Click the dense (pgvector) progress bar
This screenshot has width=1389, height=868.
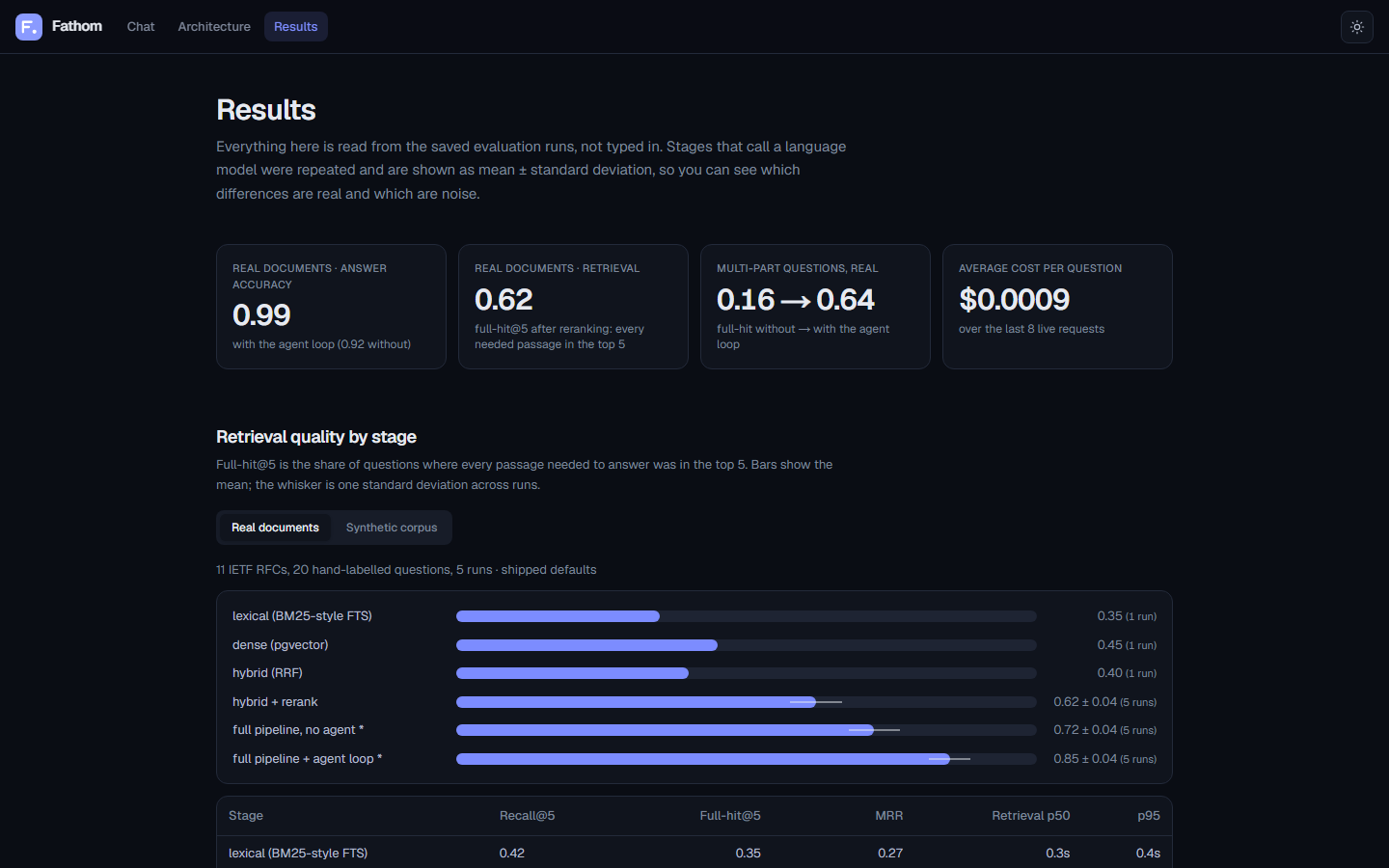747,645
